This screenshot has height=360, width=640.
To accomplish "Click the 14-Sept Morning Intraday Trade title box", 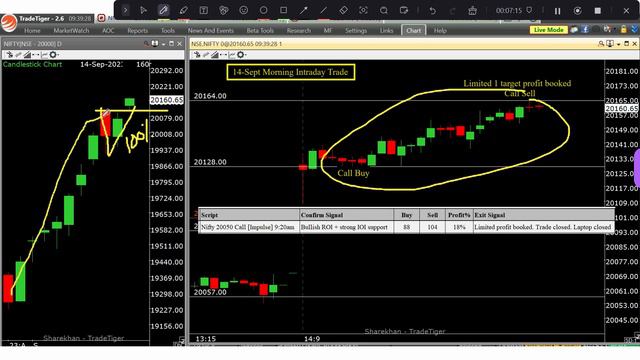I will coord(291,72).
